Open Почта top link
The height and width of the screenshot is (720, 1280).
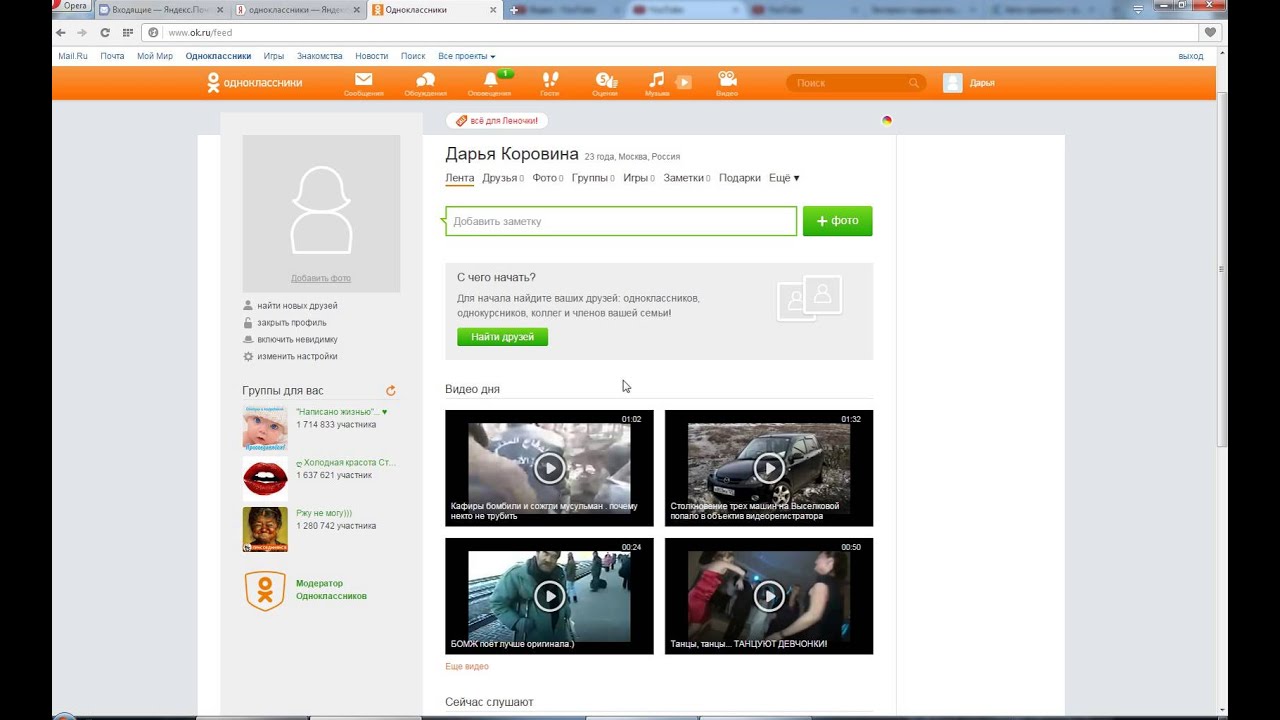(112, 56)
